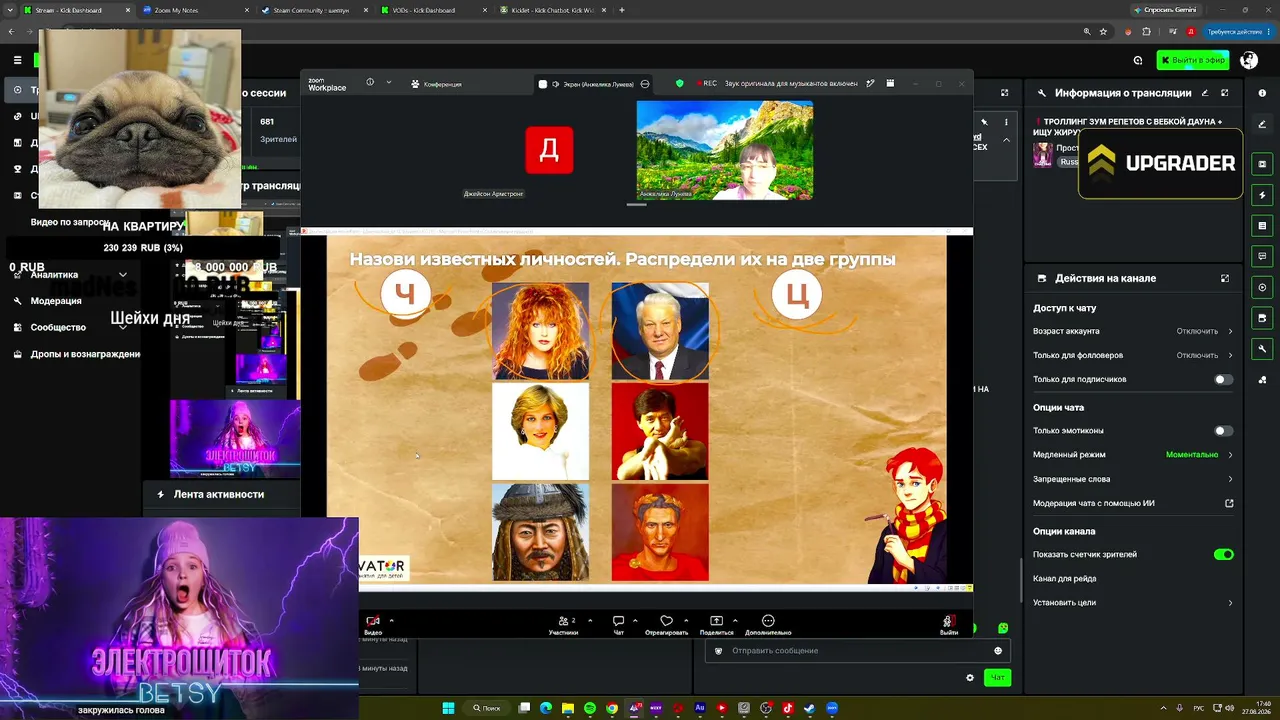Click Спросить Gemini button
Screen dimensions: 1280x720
click(x=1164, y=10)
